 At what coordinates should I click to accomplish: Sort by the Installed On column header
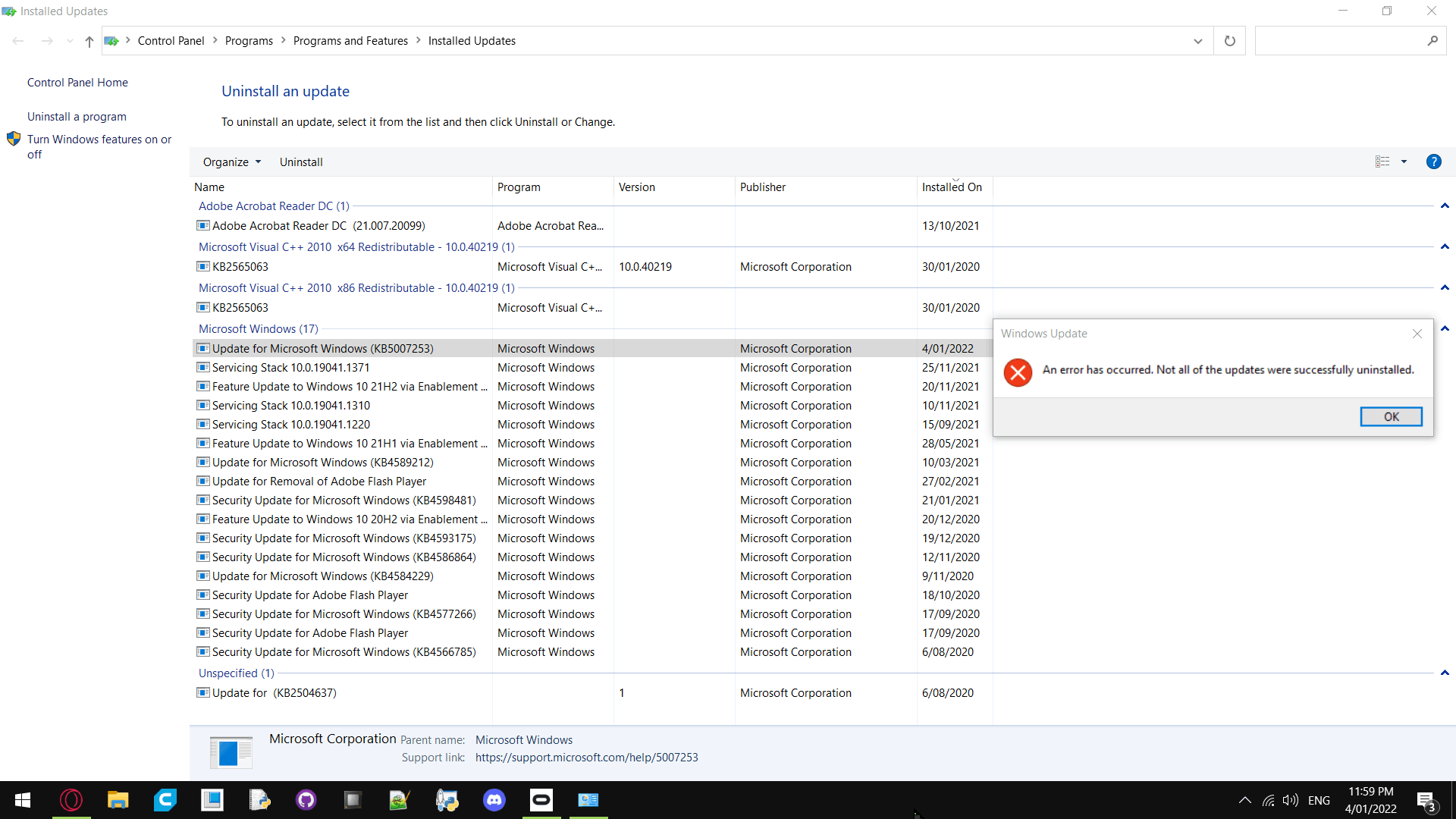point(952,187)
